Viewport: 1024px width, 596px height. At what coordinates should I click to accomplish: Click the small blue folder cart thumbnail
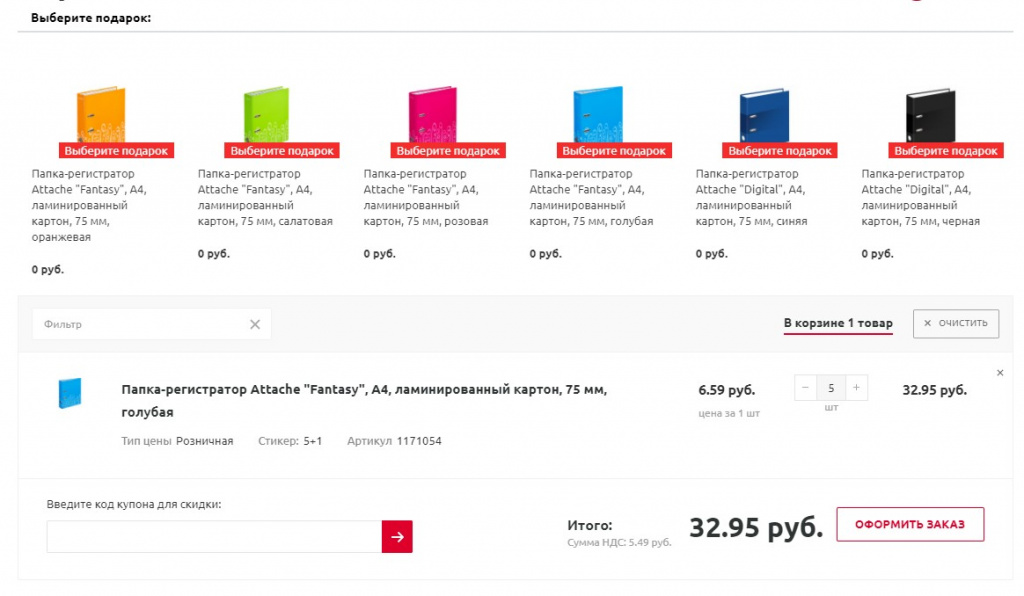point(70,393)
